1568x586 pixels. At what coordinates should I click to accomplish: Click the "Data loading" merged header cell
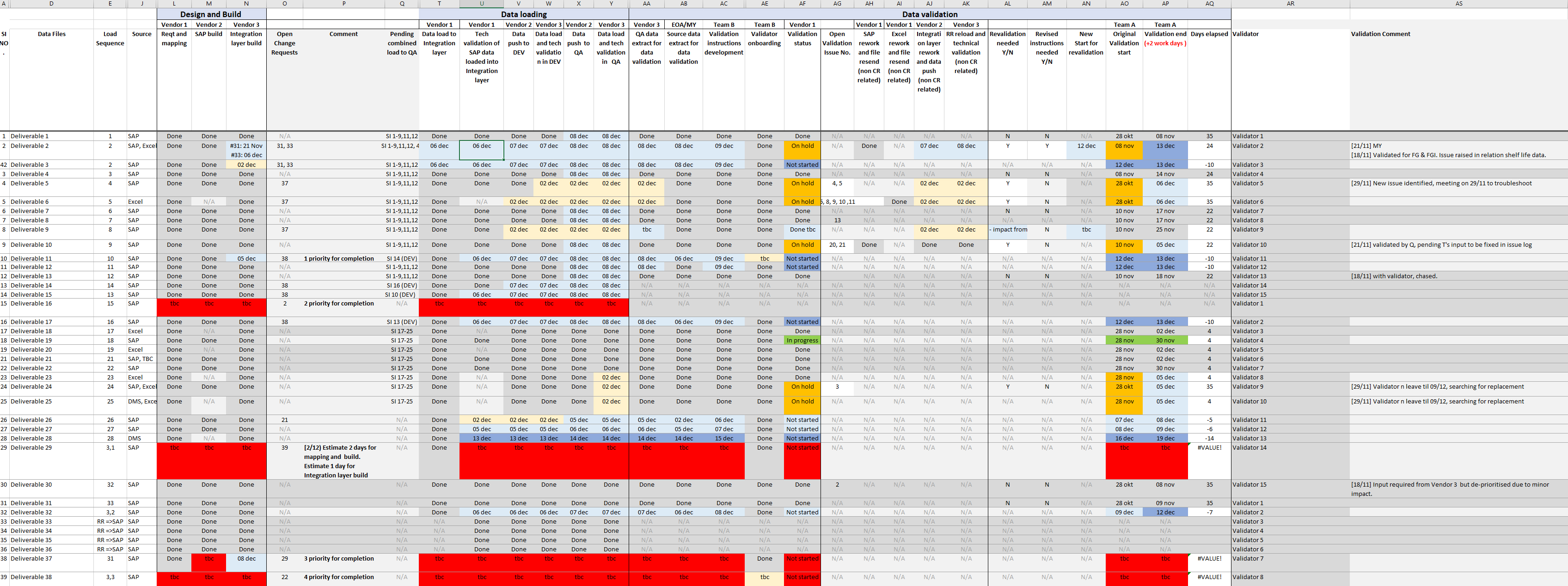(x=524, y=14)
